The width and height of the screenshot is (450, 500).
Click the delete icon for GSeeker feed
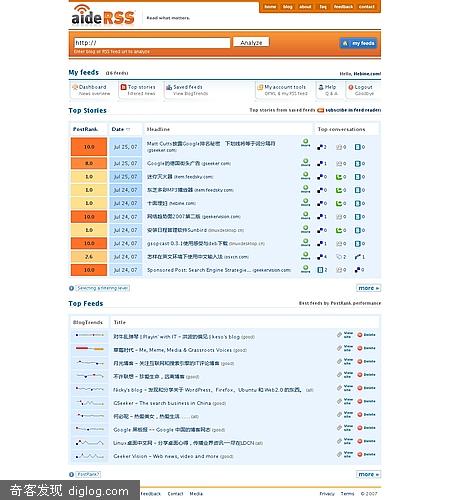coord(360,401)
